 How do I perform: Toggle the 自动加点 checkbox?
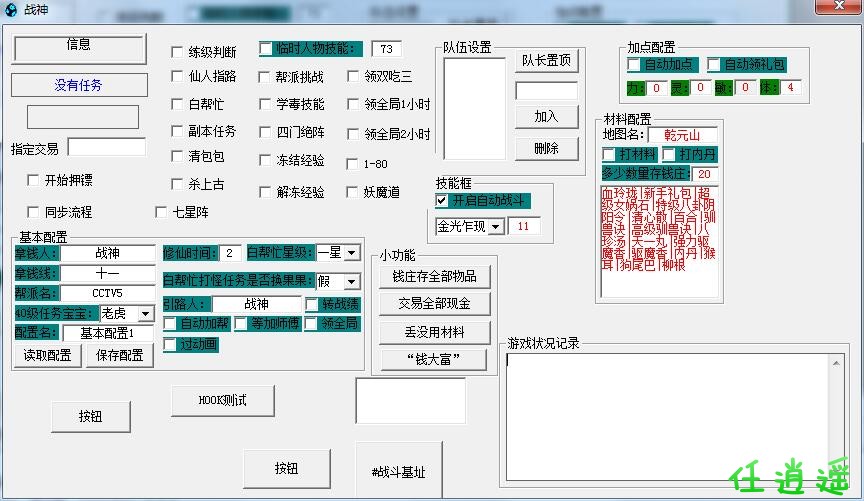634,65
